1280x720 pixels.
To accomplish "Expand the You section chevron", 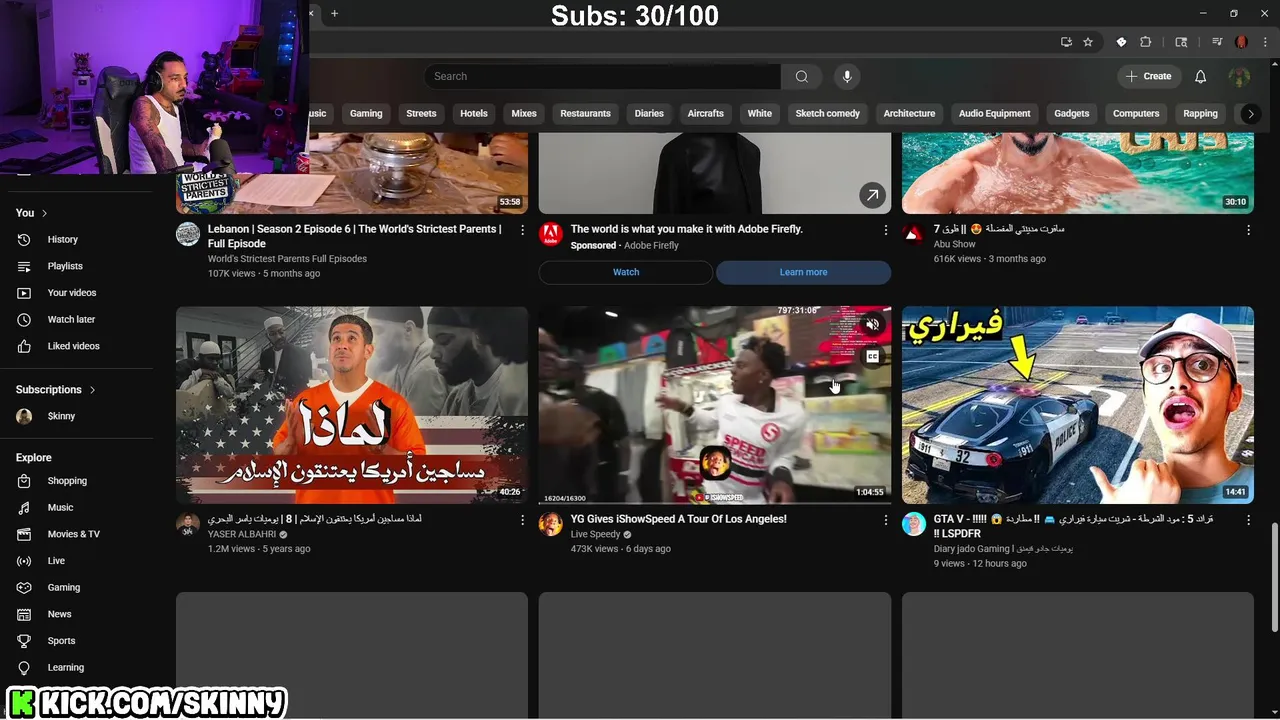I will (44, 213).
